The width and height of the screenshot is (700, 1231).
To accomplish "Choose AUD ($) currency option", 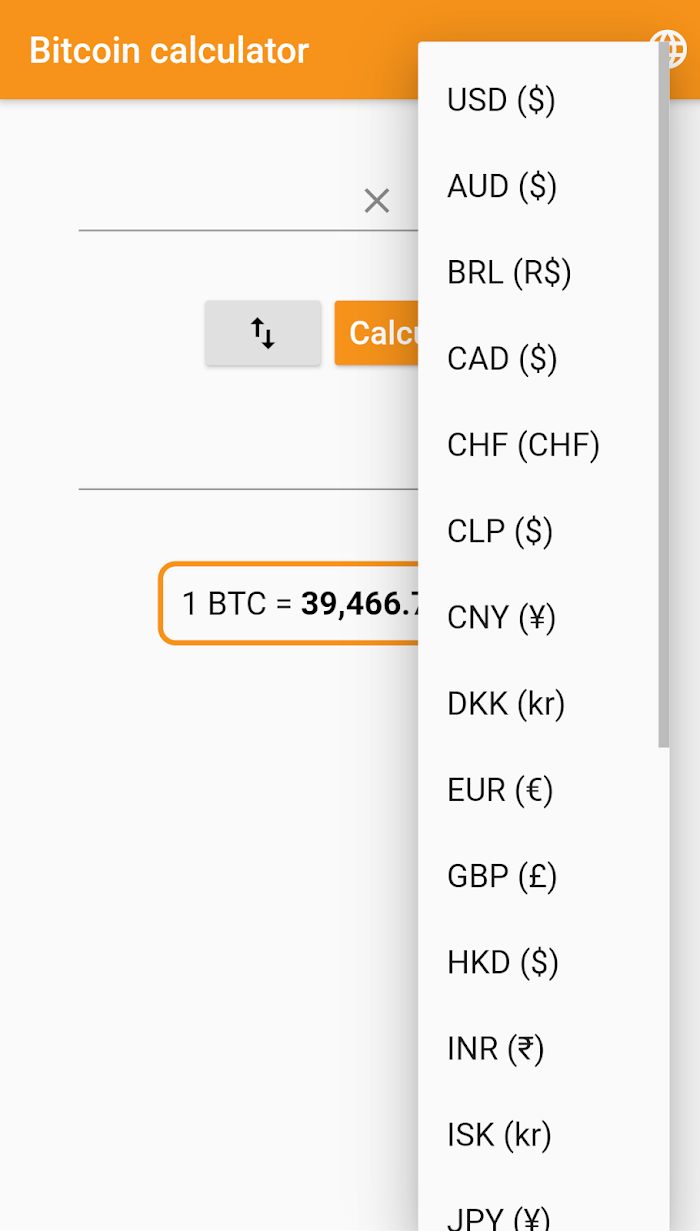I will pos(502,186).
